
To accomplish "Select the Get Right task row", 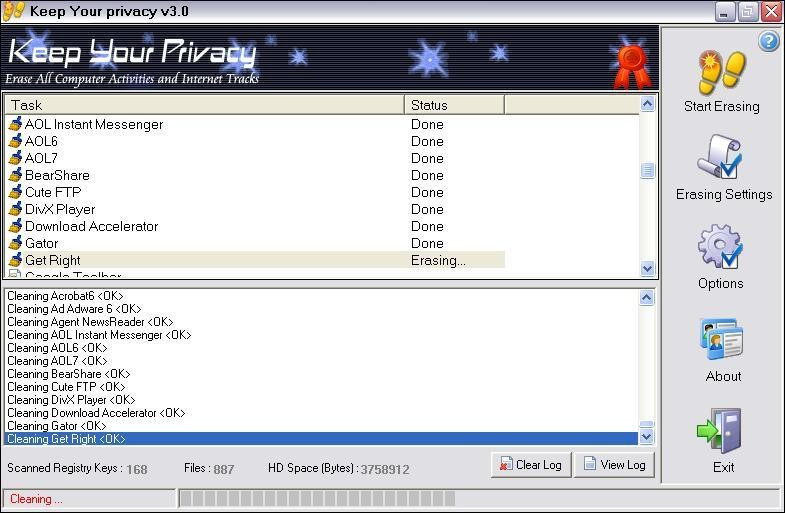I will click(255, 260).
